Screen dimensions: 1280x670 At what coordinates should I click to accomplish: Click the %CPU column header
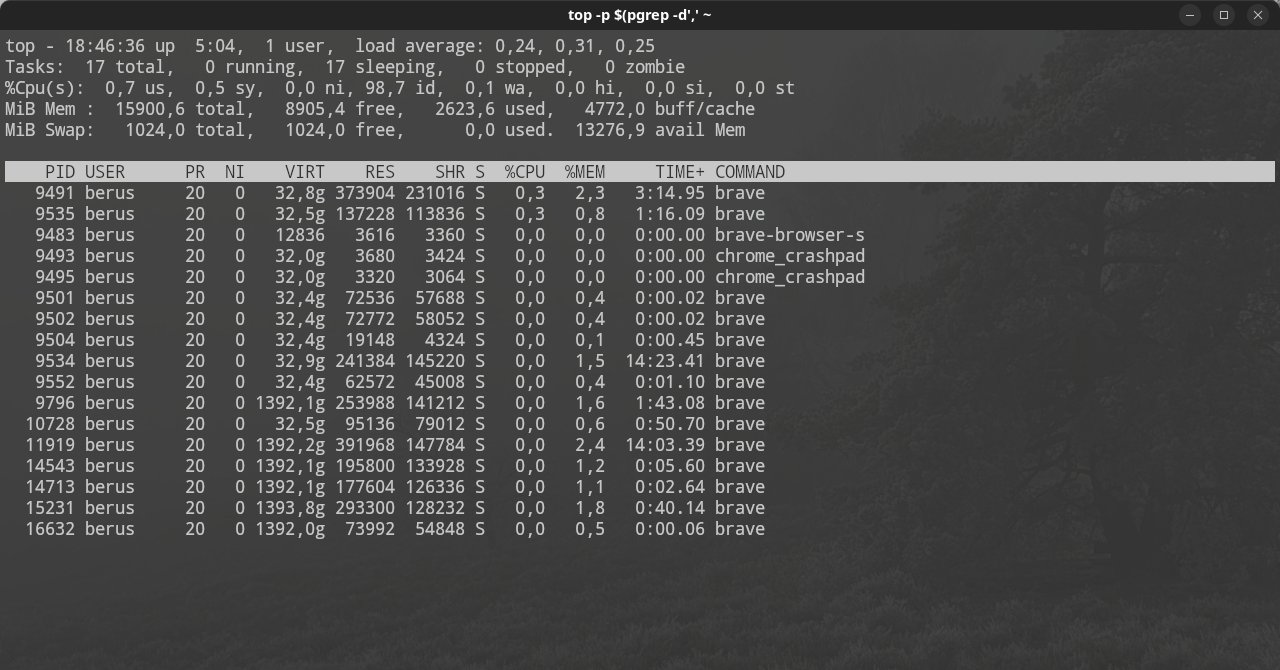(x=525, y=172)
